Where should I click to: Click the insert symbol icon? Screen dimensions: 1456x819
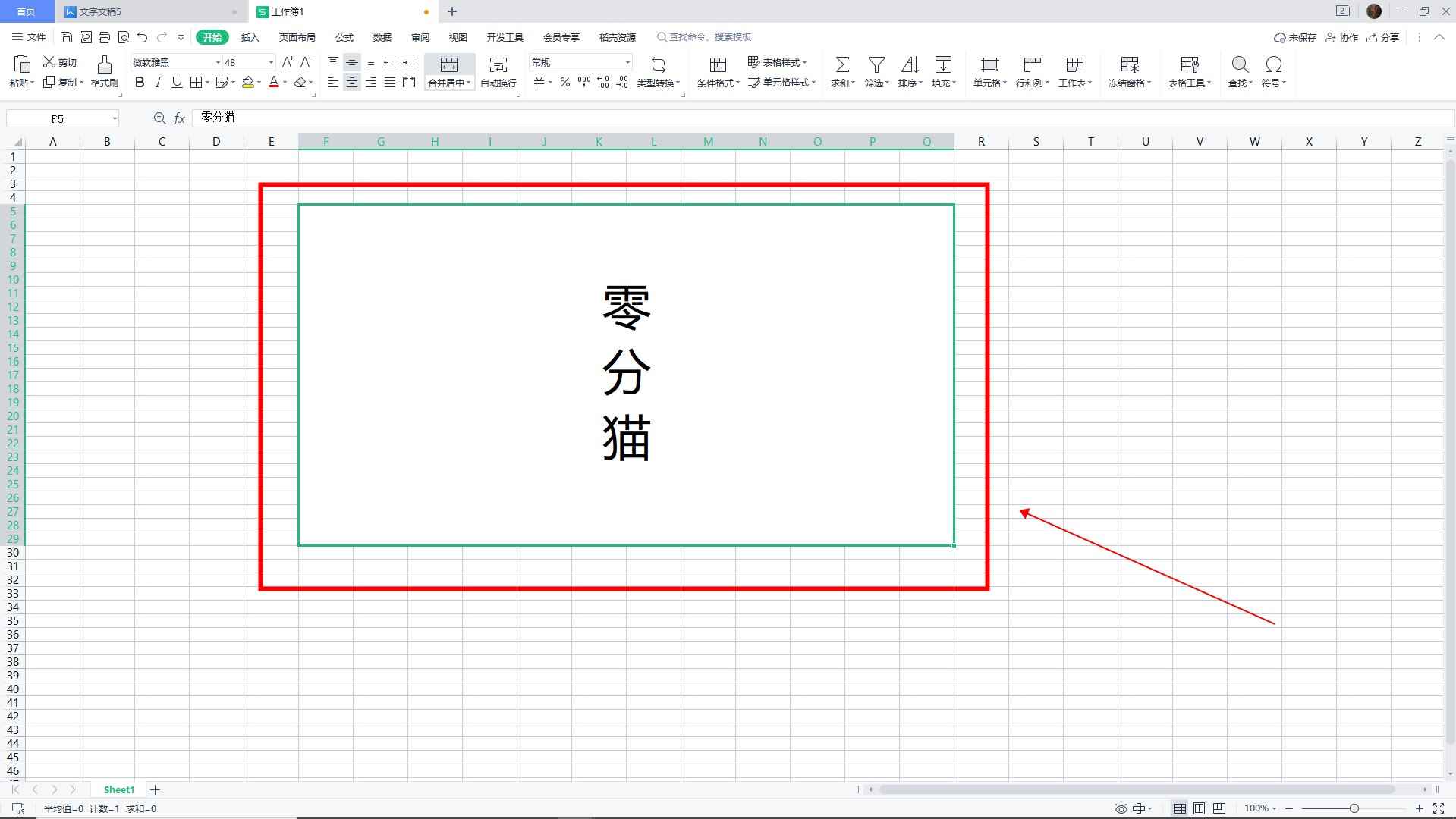[1272, 71]
